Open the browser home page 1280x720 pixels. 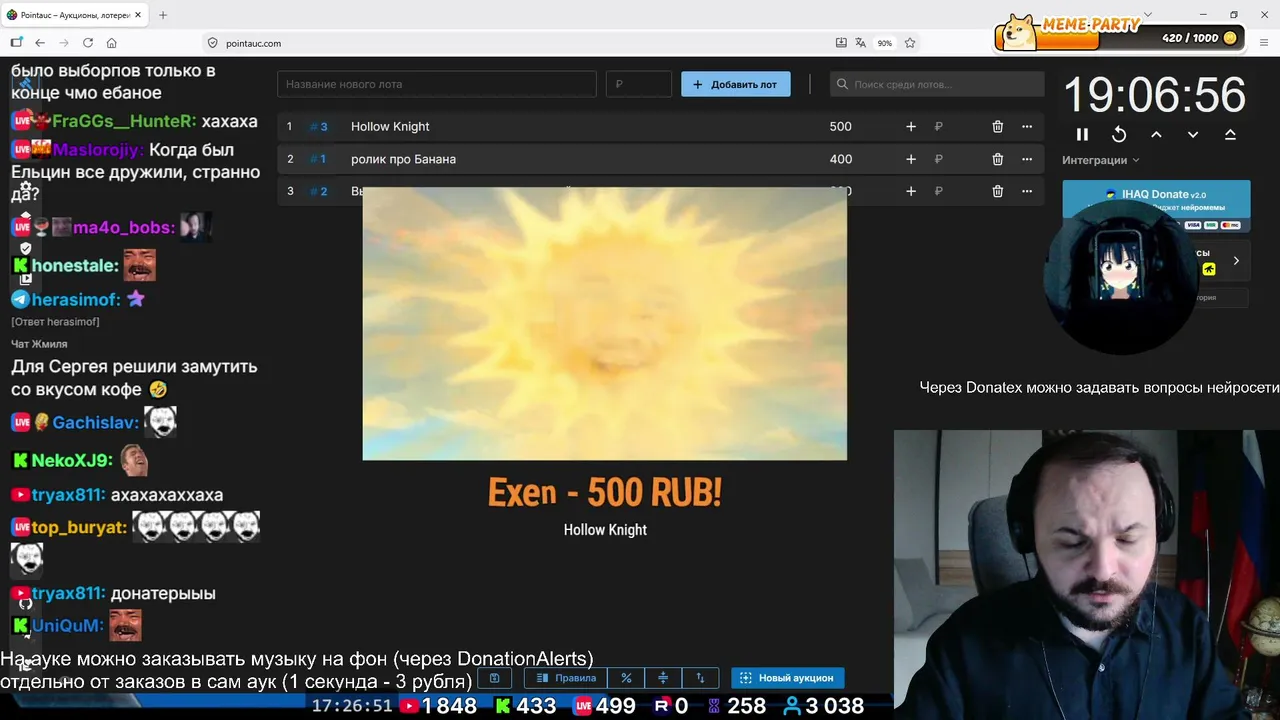112,43
